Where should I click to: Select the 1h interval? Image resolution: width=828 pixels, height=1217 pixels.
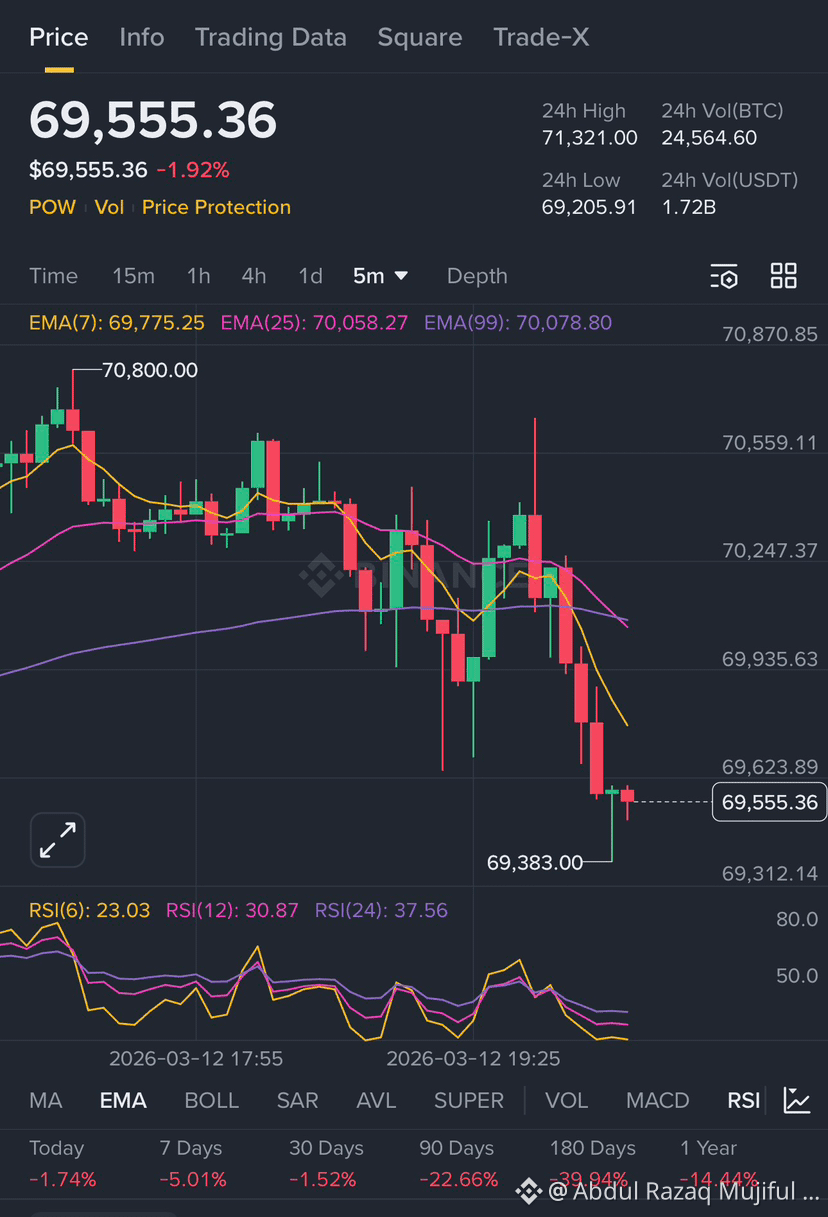(x=199, y=276)
